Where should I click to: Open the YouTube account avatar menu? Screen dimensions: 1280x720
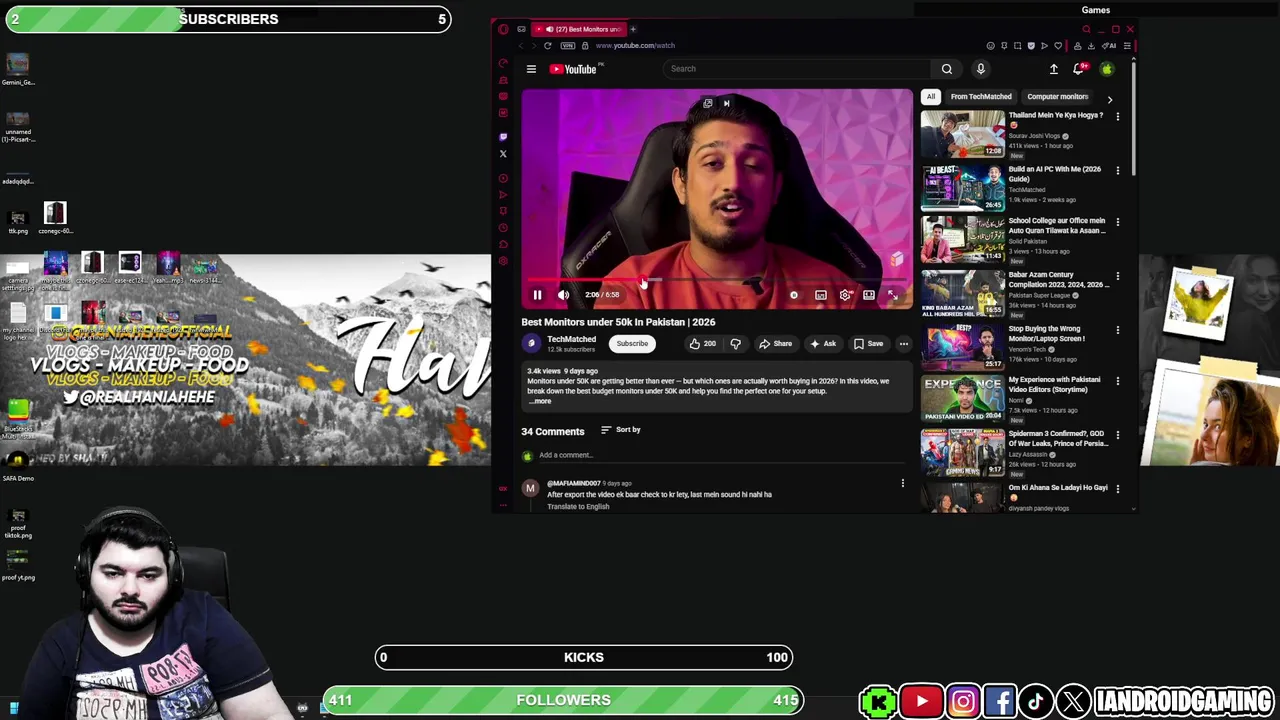[1107, 69]
